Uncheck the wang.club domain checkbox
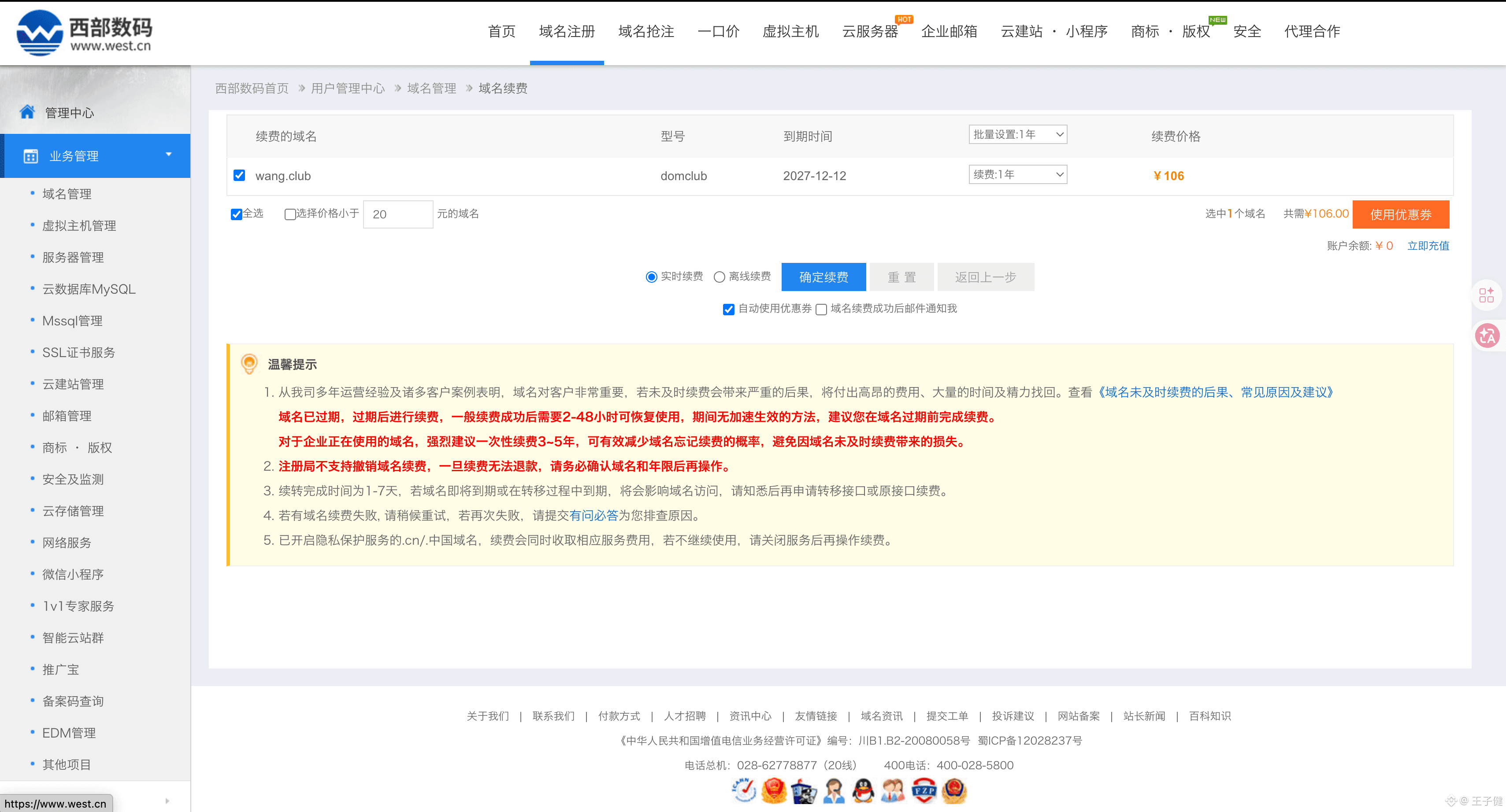The height and width of the screenshot is (812, 1506). [x=239, y=175]
